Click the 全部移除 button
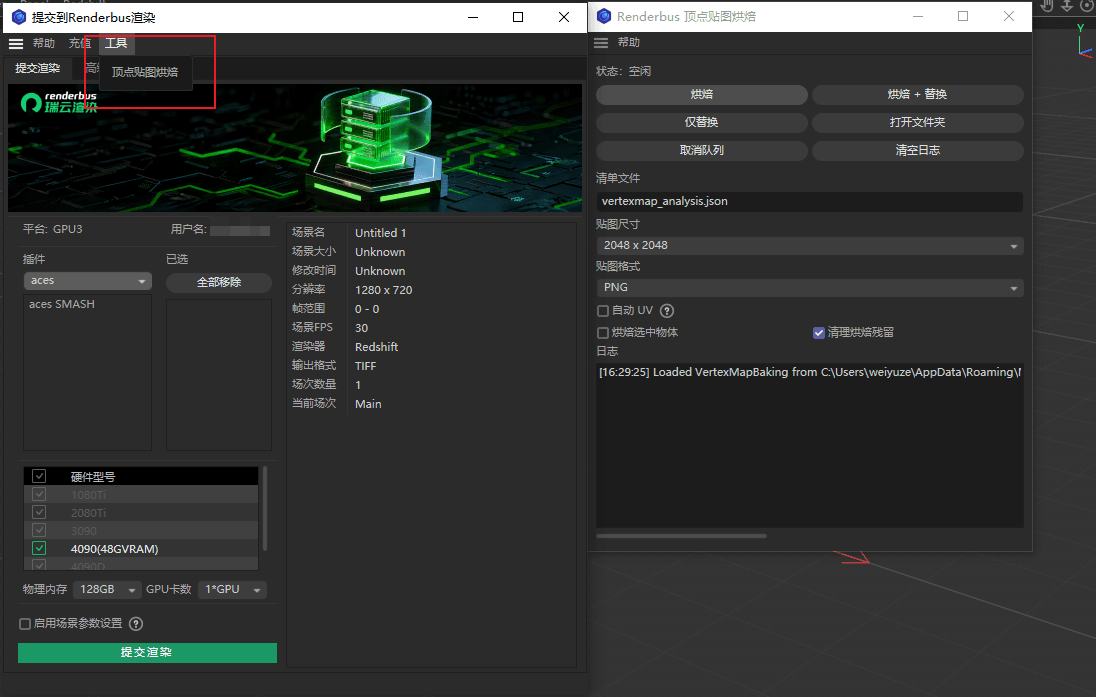1096x697 pixels. [219, 282]
